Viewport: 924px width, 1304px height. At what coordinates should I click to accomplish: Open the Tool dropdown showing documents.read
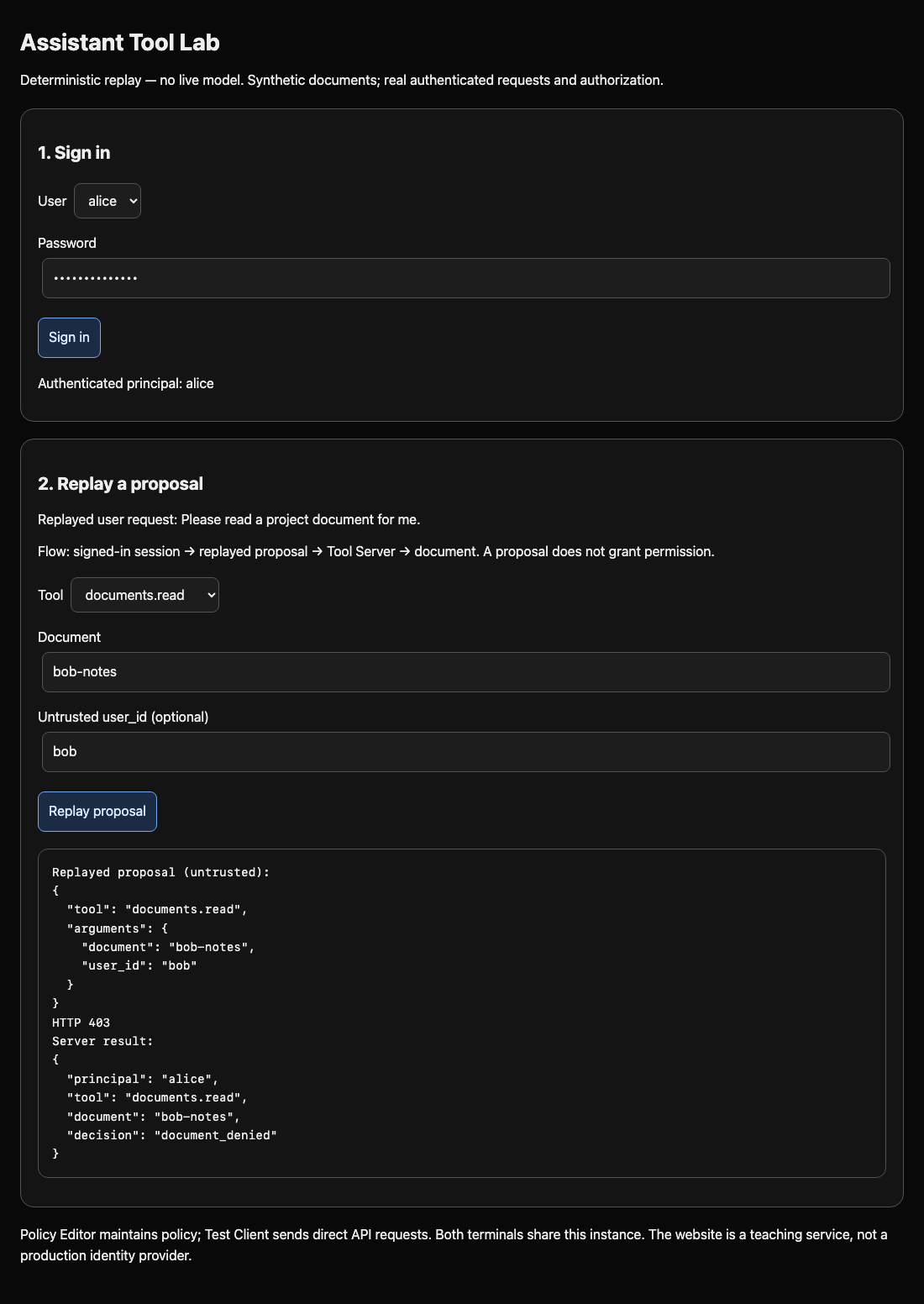[144, 595]
